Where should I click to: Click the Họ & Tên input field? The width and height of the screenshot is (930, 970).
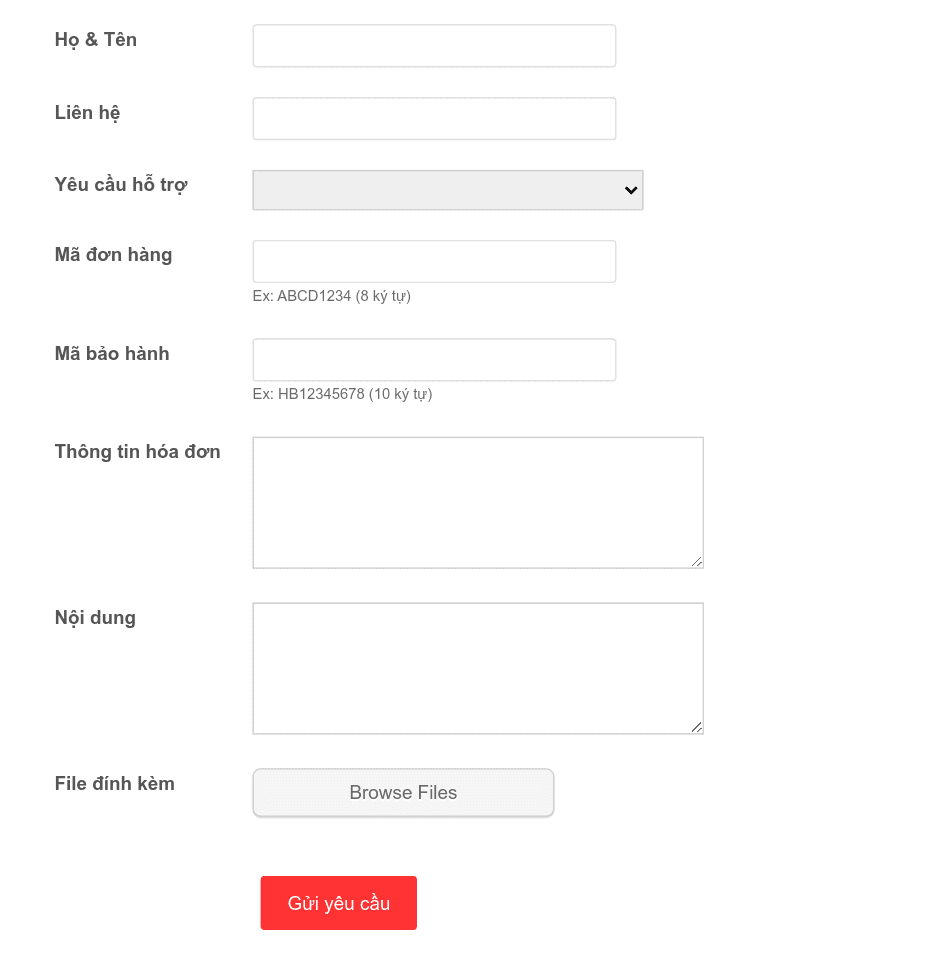433,45
